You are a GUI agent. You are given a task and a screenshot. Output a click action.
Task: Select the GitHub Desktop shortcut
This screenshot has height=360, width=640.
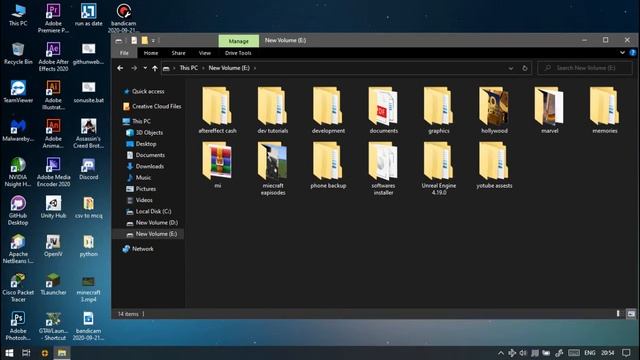point(18,211)
